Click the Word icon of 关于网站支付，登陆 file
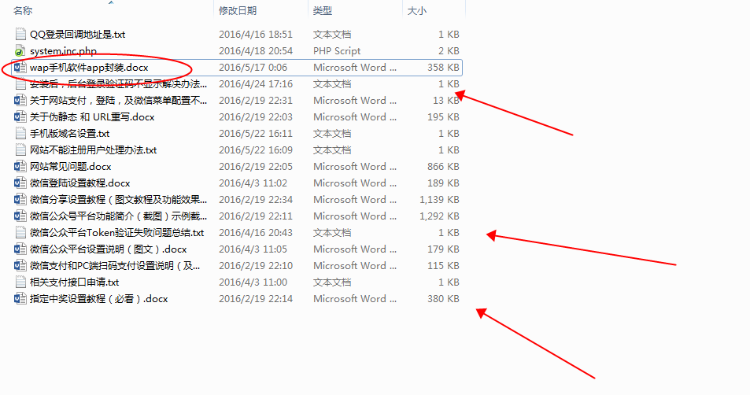The width and height of the screenshot is (750, 395). coord(20,100)
